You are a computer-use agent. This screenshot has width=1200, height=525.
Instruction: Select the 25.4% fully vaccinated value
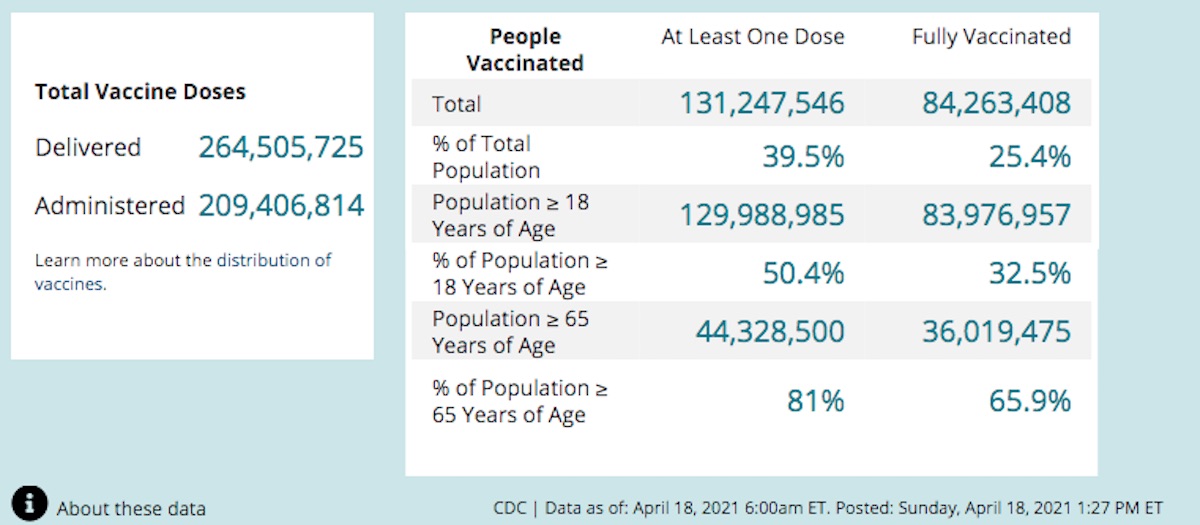[x=1031, y=157]
